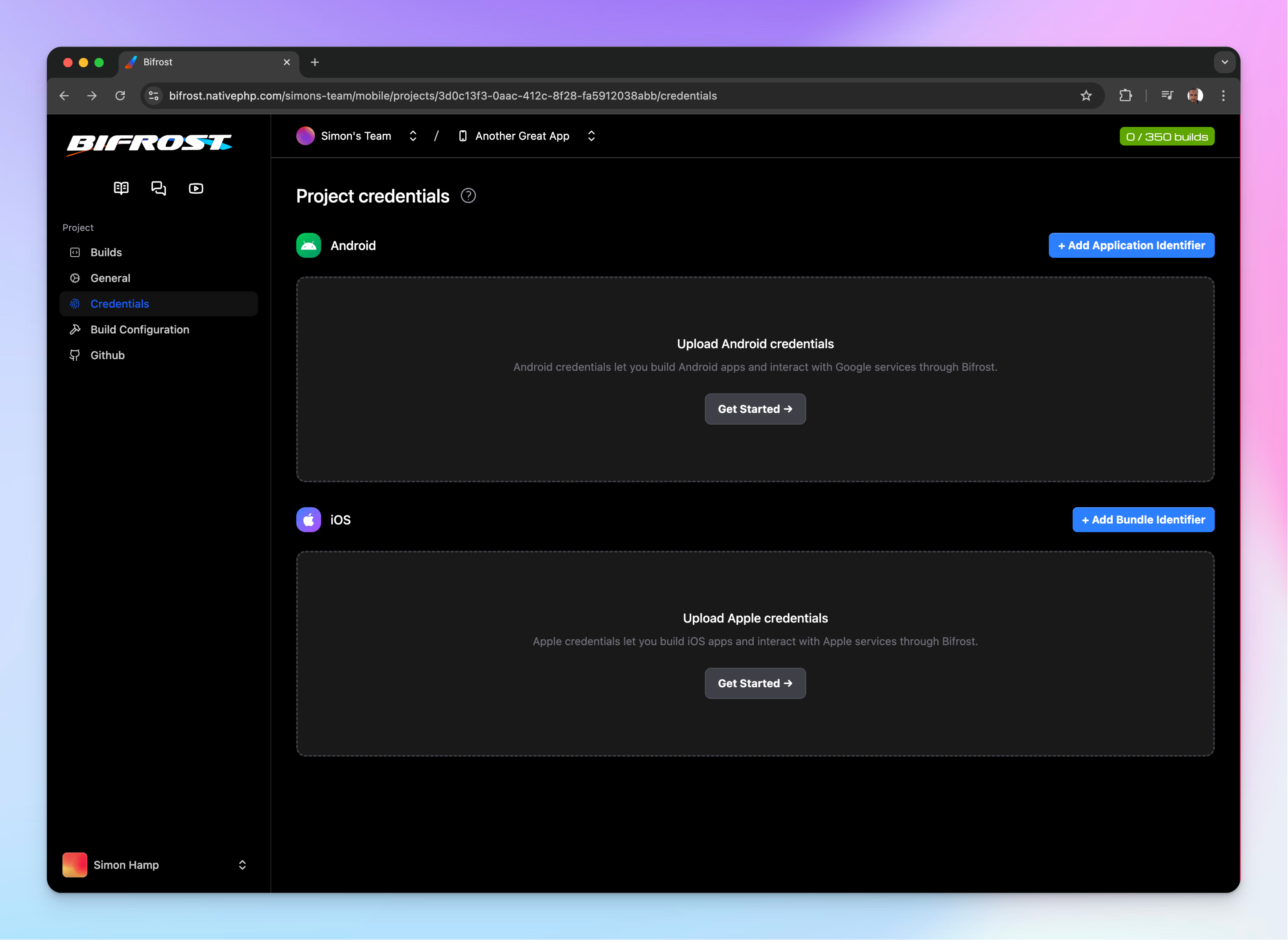Open the media controls icon in toolbar
Viewport: 1288px width, 940px height.
[1167, 96]
